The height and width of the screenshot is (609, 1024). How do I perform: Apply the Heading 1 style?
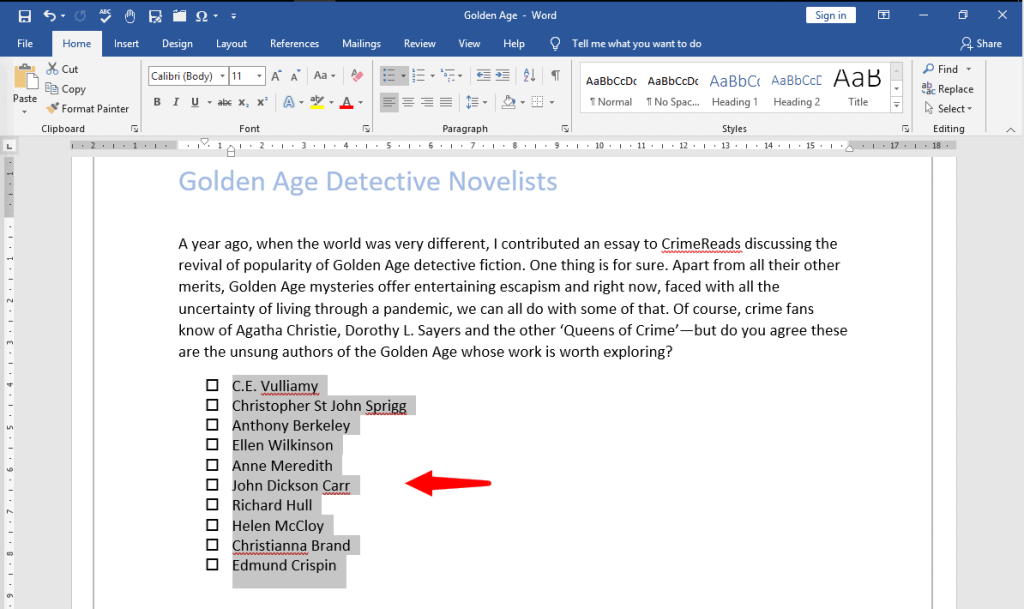tap(735, 89)
